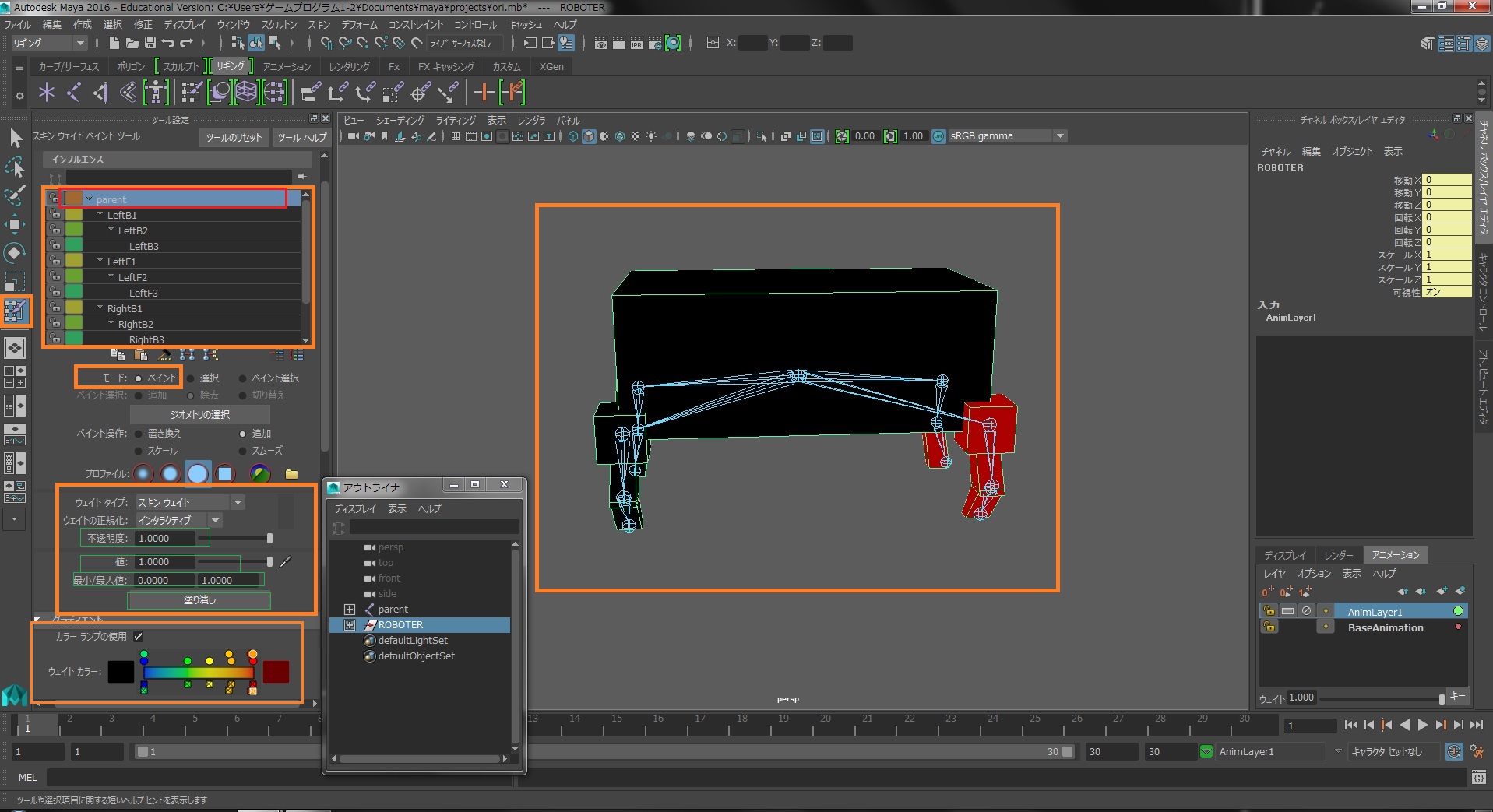Open the Script Editor icon at bottom right

1478,777
